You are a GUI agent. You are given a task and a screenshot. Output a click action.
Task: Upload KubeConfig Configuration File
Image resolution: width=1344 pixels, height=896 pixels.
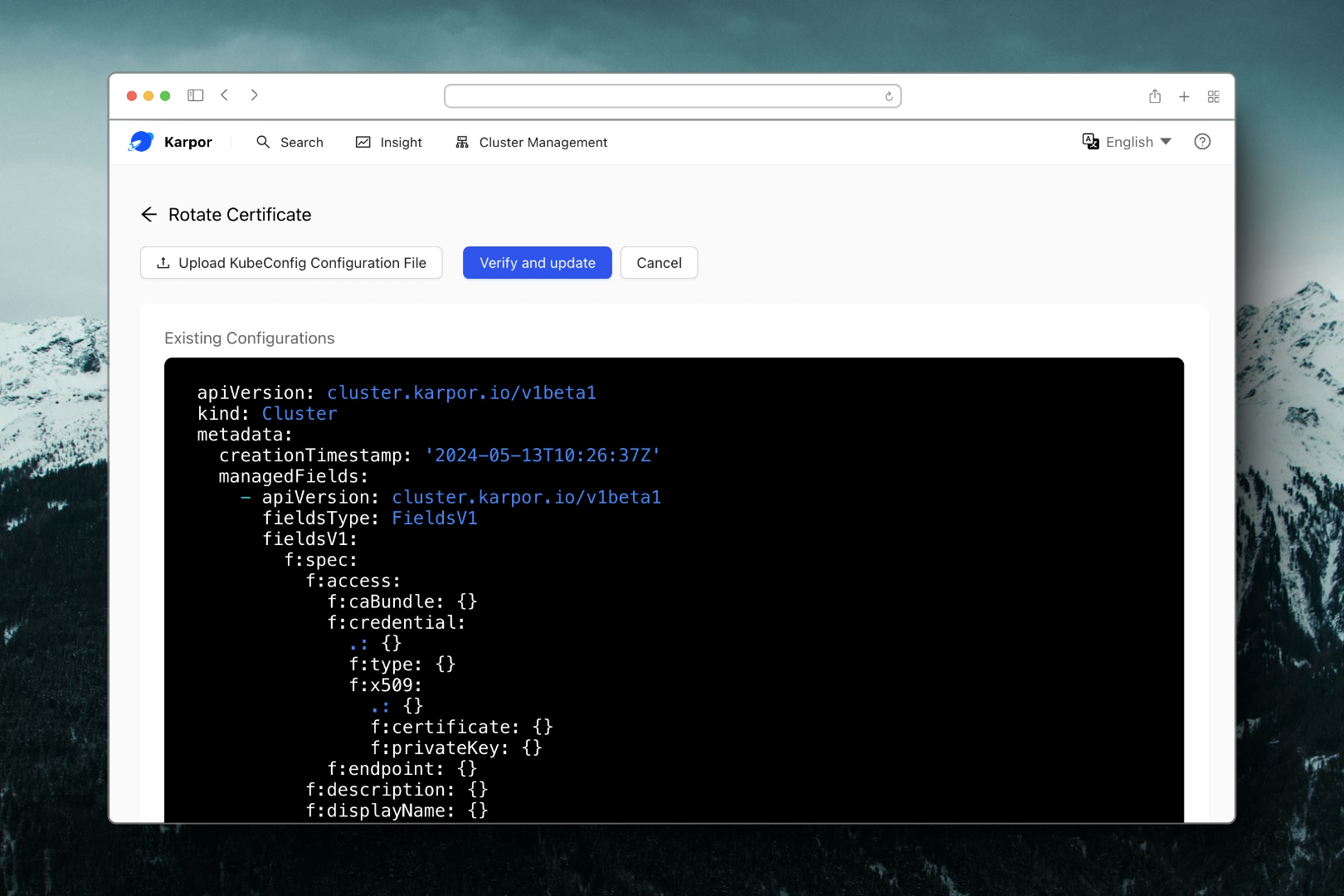[291, 263]
